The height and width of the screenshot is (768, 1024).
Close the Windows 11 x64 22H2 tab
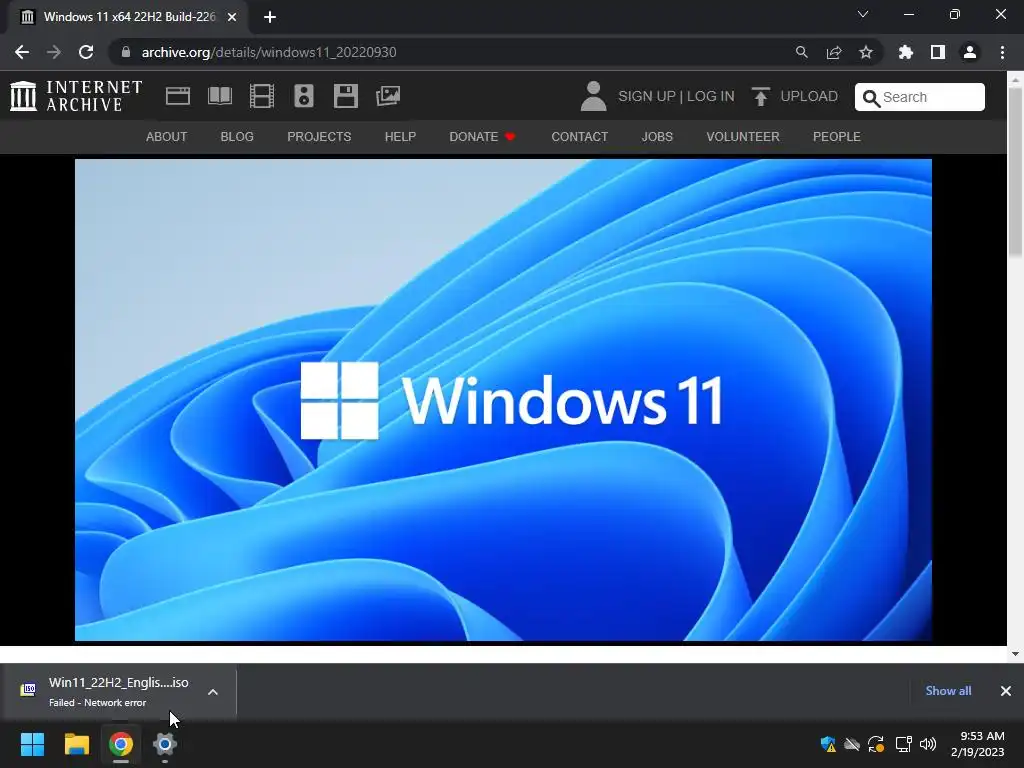click(x=232, y=17)
